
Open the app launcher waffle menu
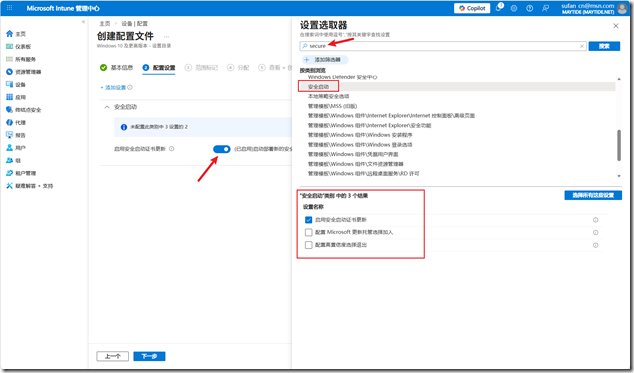[x=9, y=8]
